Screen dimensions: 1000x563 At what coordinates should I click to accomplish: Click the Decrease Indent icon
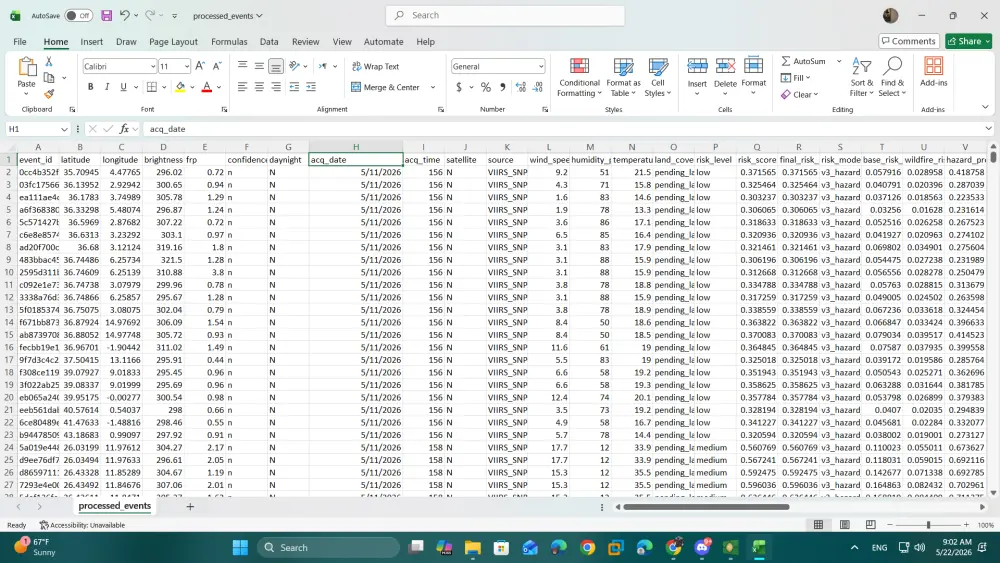coord(294,87)
